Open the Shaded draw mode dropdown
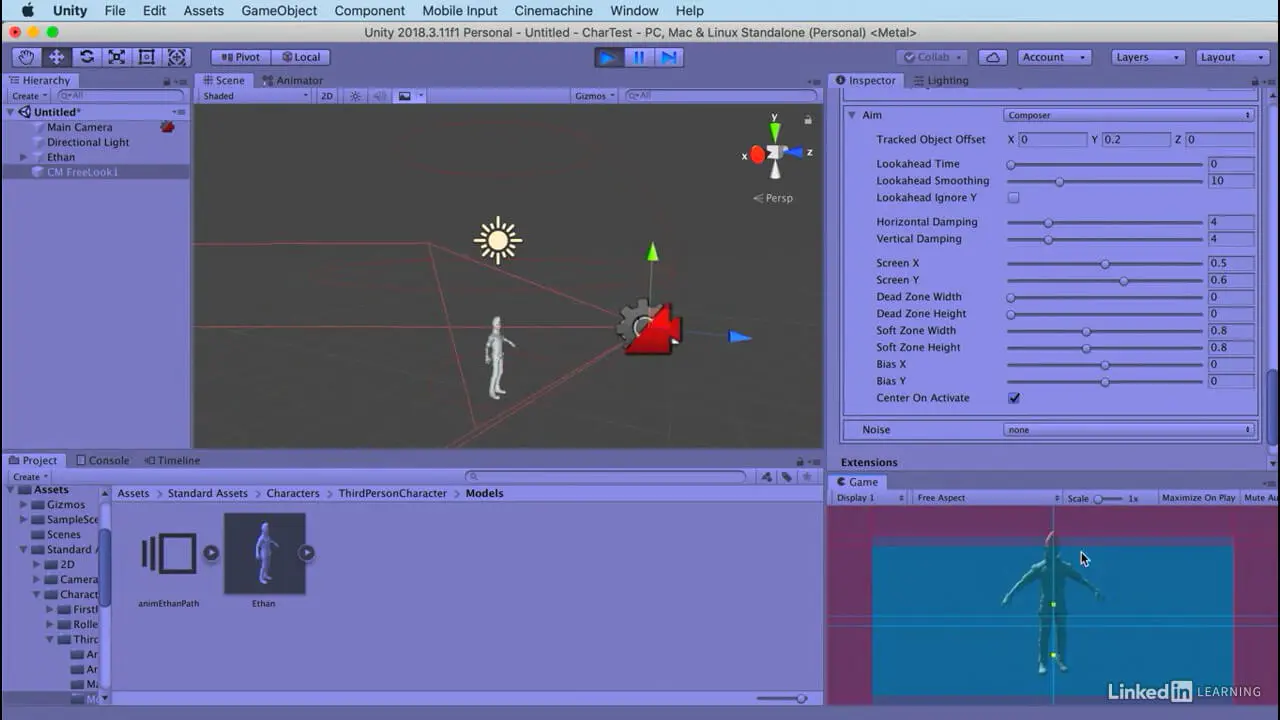The image size is (1280, 720). [x=256, y=96]
